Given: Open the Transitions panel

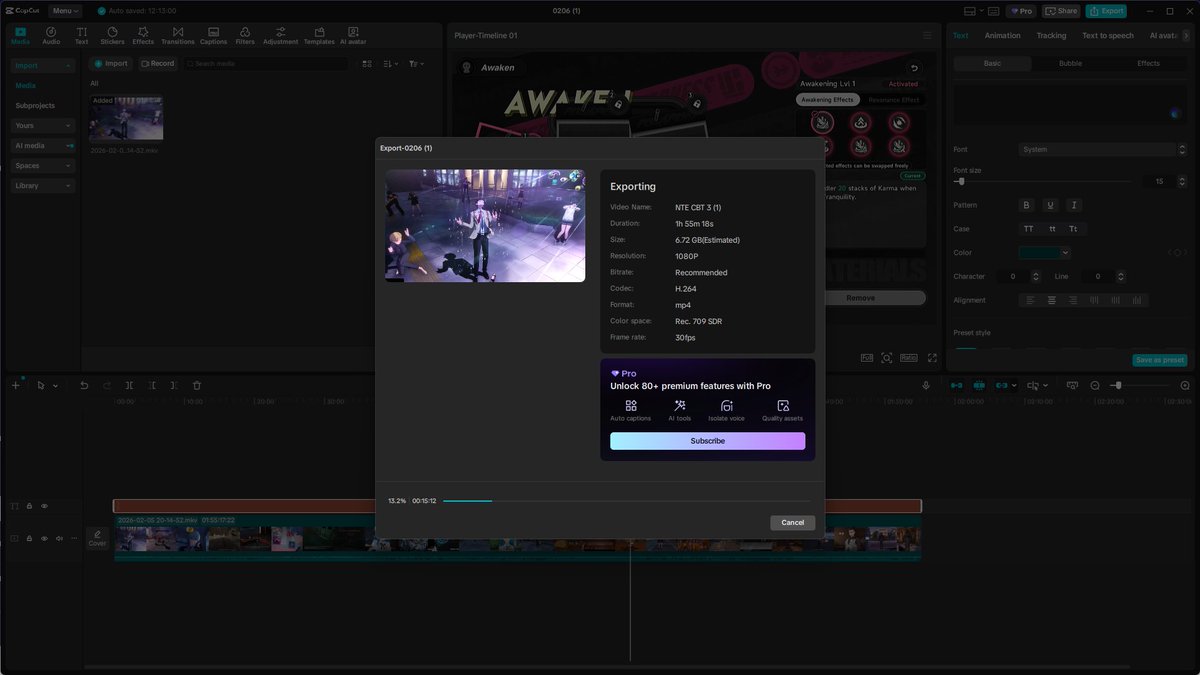Looking at the screenshot, I should 178,36.
